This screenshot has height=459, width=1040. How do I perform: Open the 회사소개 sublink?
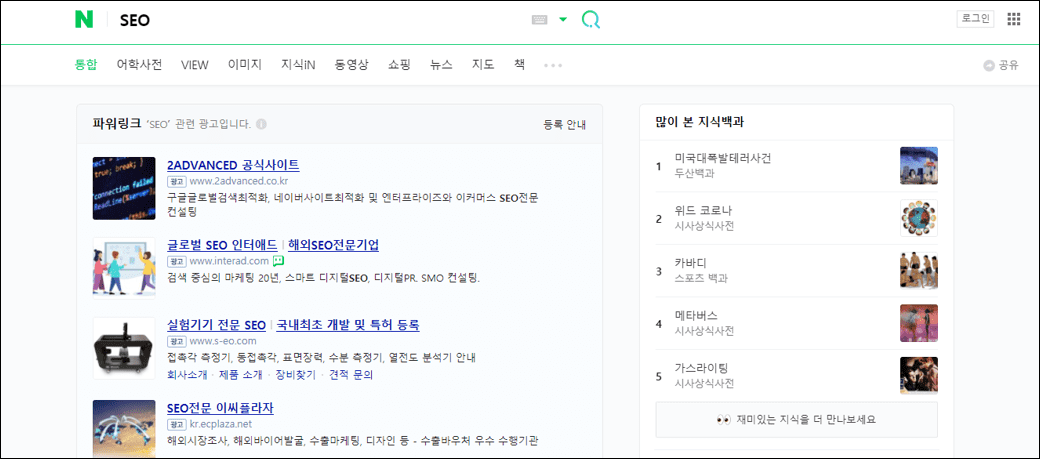[187, 375]
